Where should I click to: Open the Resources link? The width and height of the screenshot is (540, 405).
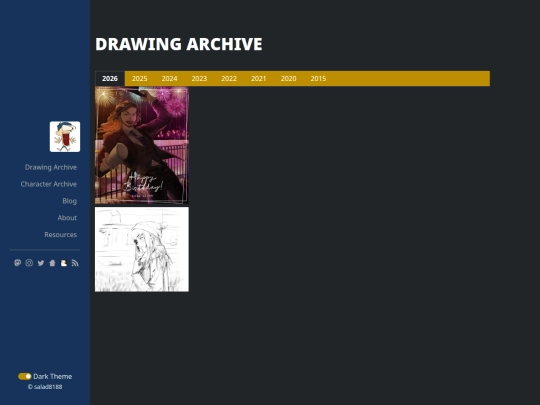point(61,235)
